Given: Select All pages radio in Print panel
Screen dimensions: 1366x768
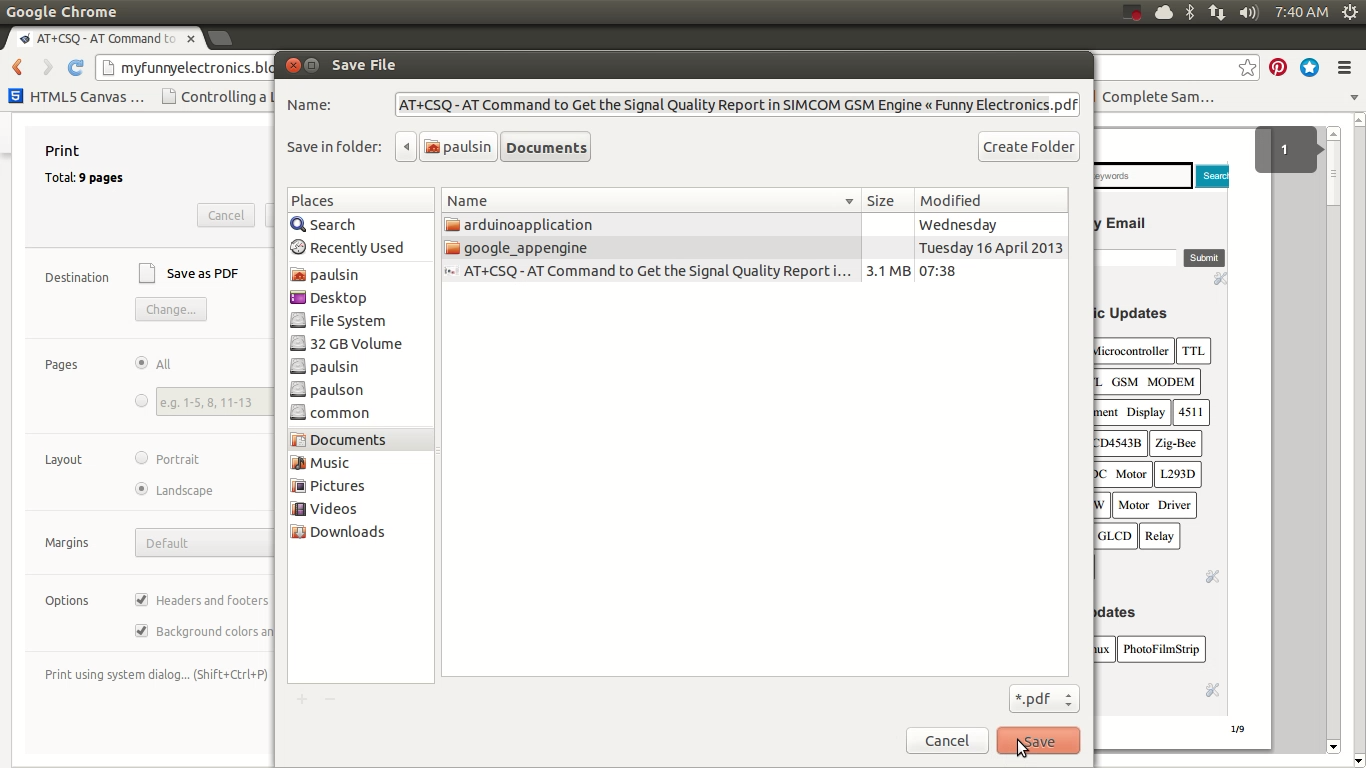Looking at the screenshot, I should 141,363.
